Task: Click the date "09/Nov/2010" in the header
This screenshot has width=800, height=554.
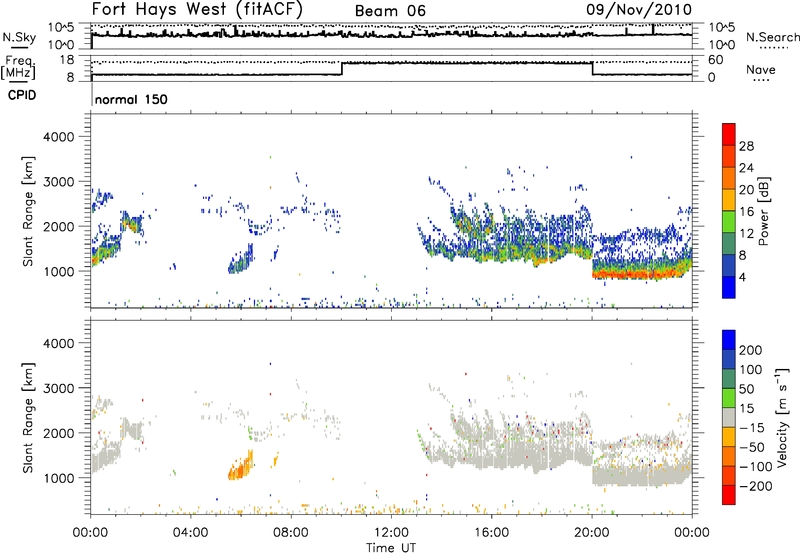Action: [639, 9]
